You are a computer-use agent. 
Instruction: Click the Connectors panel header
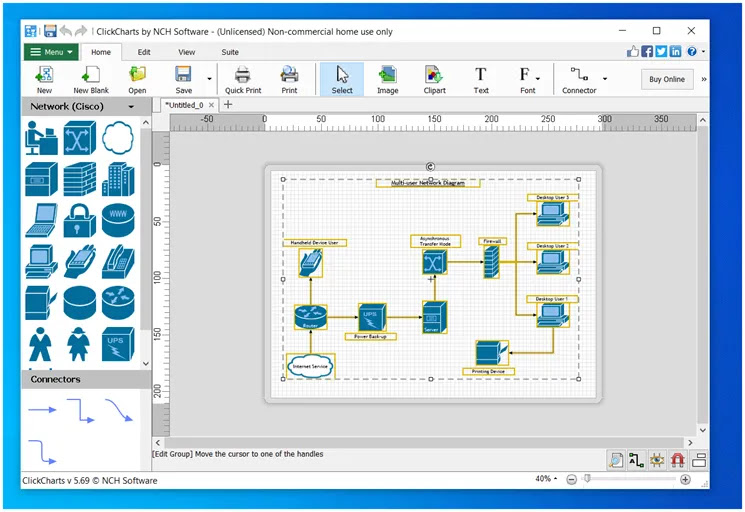click(86, 379)
